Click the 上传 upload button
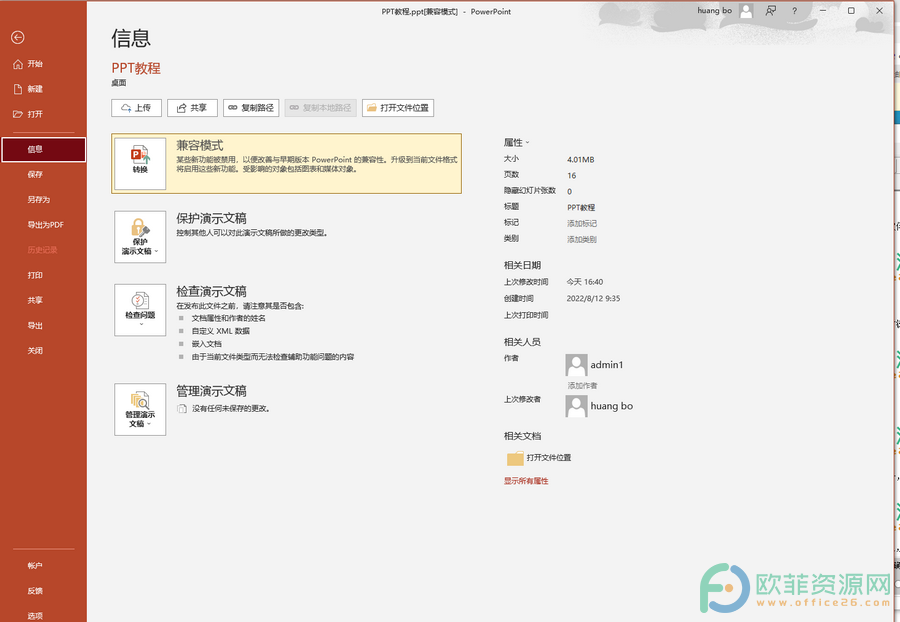 [136, 108]
